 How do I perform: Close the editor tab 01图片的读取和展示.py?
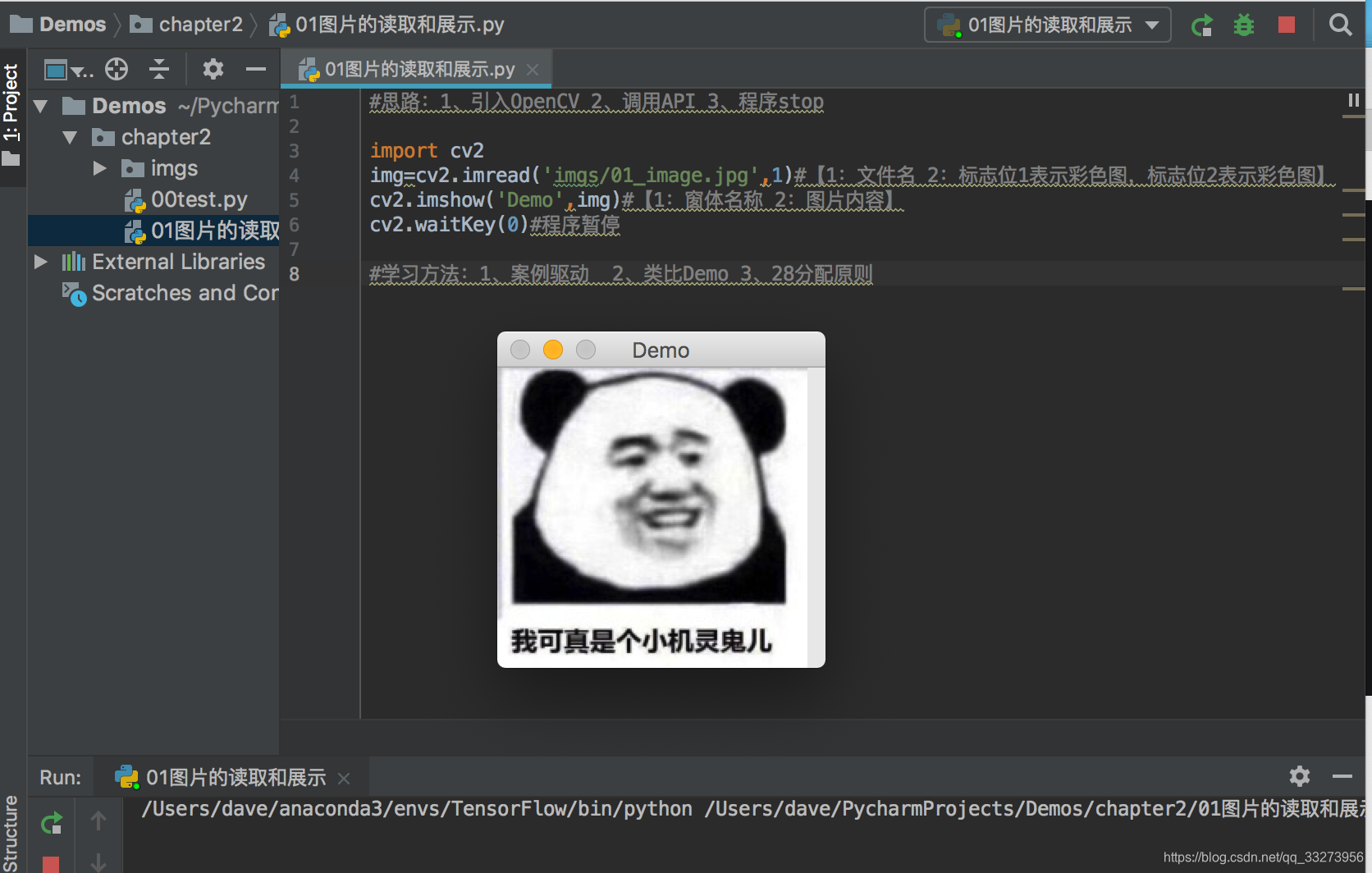(533, 70)
